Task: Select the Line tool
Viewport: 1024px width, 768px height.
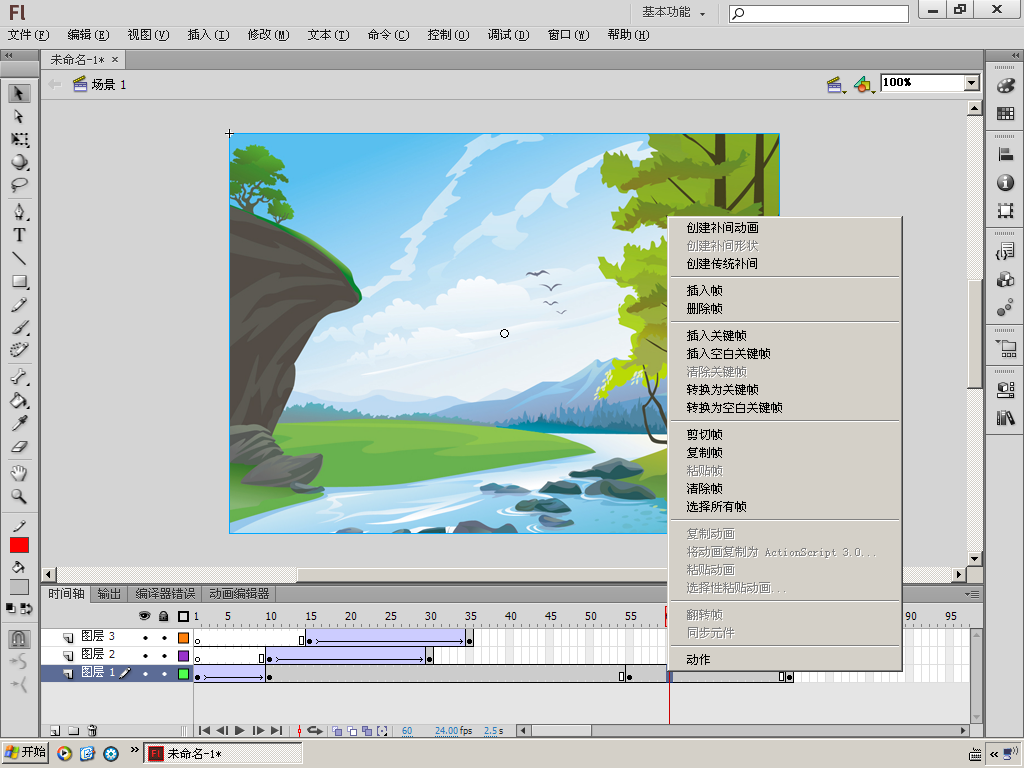Action: click(x=19, y=259)
